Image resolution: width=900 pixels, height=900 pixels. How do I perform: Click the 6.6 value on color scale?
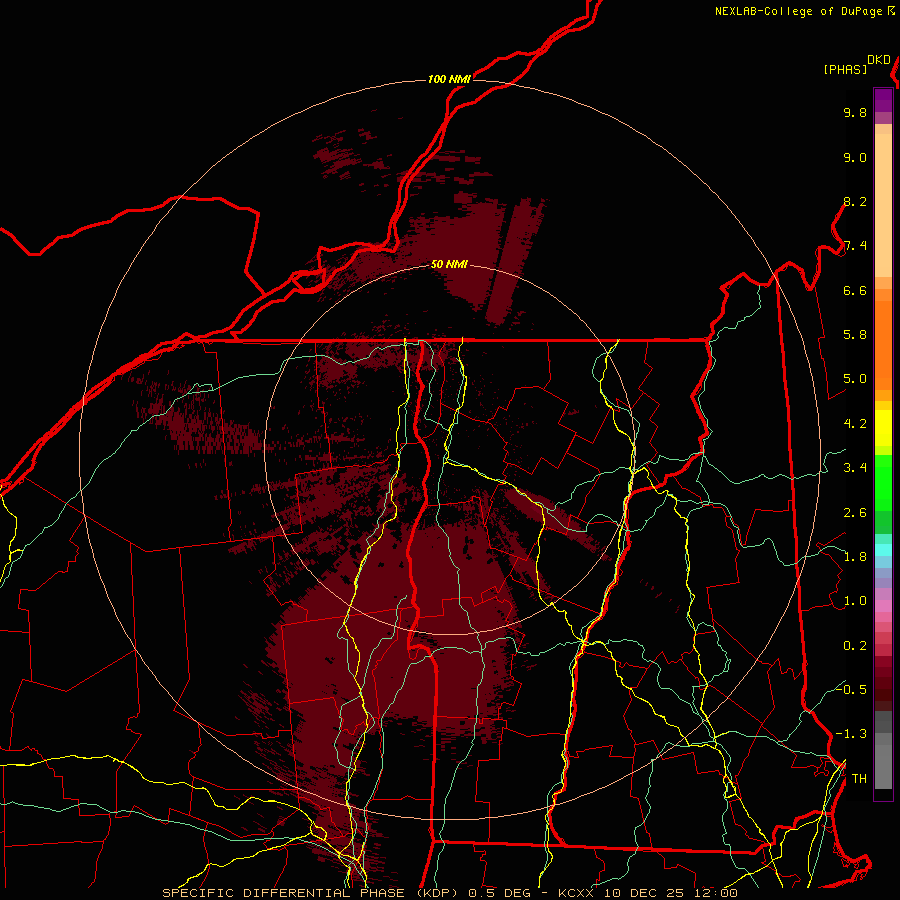click(x=855, y=290)
